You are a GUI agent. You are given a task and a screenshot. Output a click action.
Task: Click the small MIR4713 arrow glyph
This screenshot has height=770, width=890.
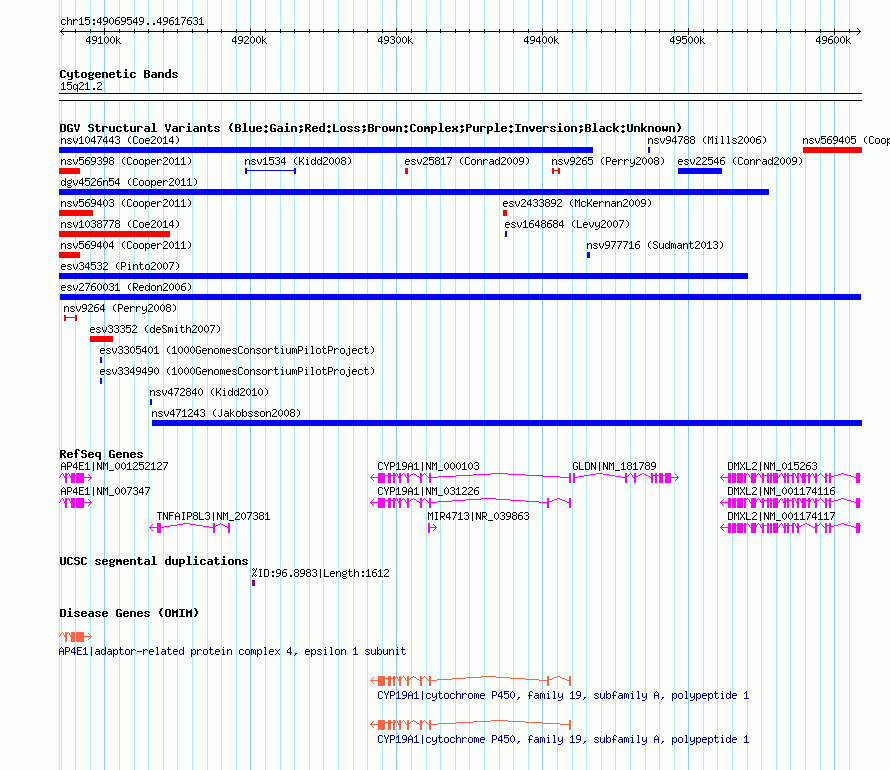[x=432, y=528]
